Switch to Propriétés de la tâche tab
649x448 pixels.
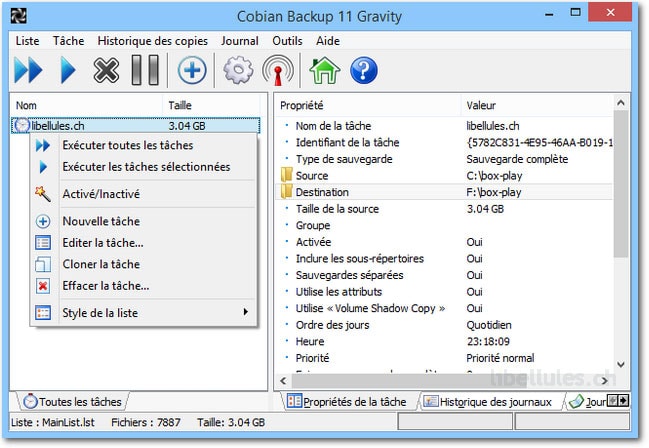(x=350, y=402)
